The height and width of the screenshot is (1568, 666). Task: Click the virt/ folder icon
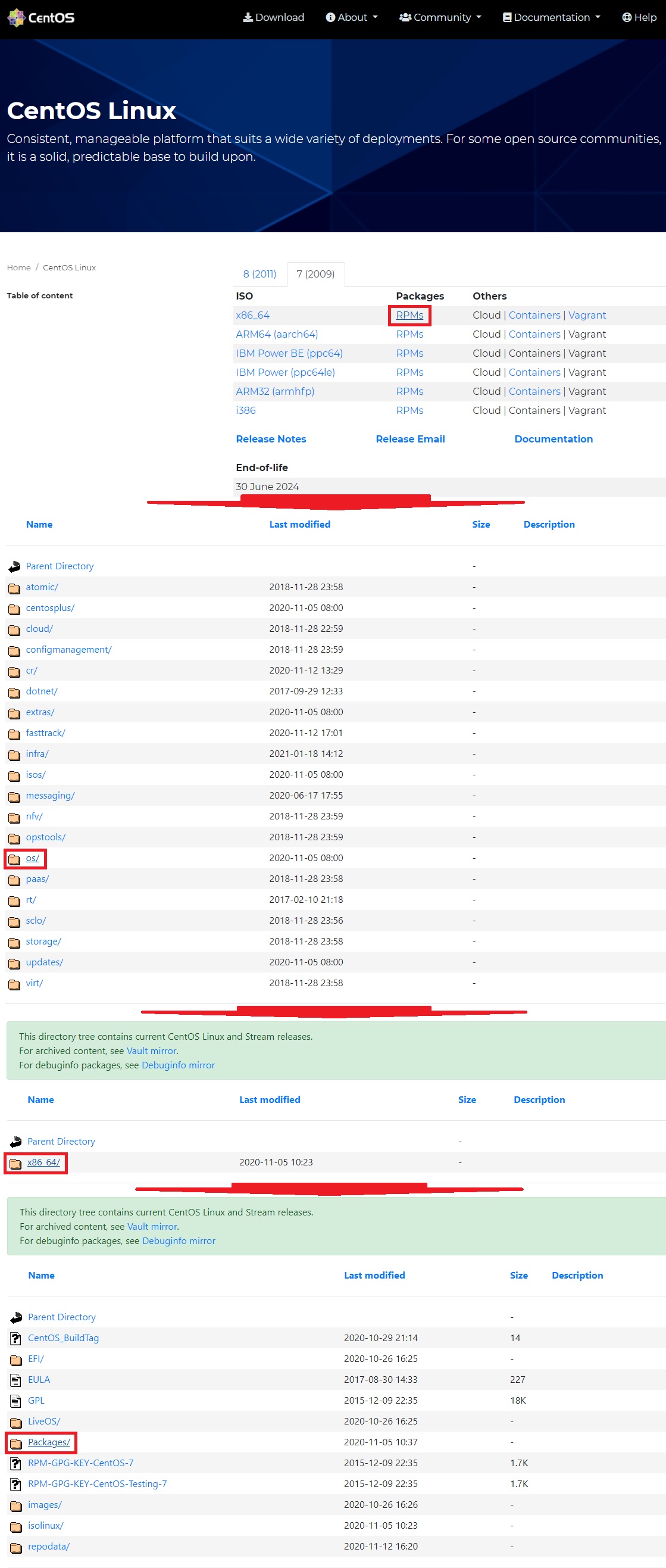click(x=14, y=984)
